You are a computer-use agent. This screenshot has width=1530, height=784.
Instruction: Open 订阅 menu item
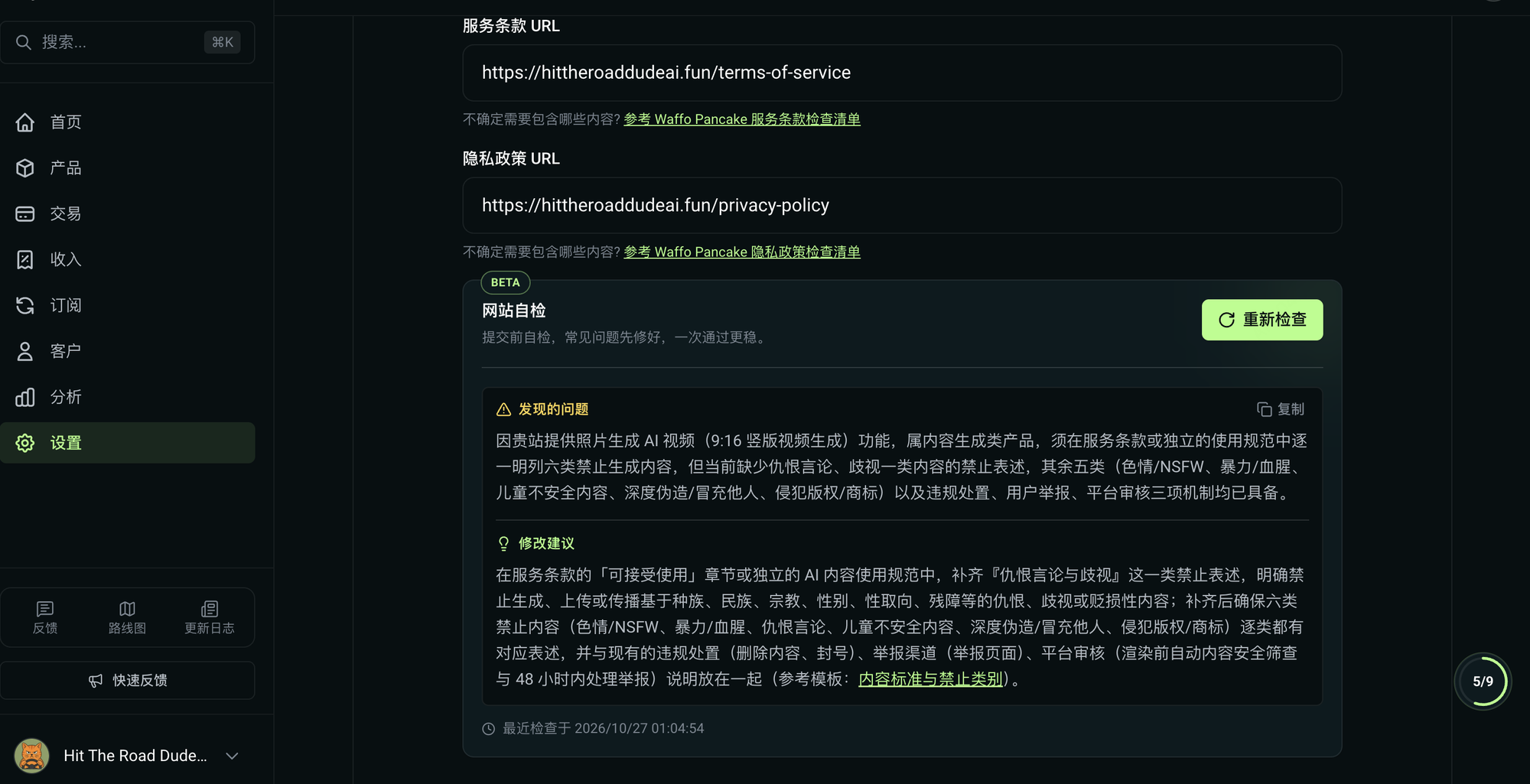click(x=128, y=305)
